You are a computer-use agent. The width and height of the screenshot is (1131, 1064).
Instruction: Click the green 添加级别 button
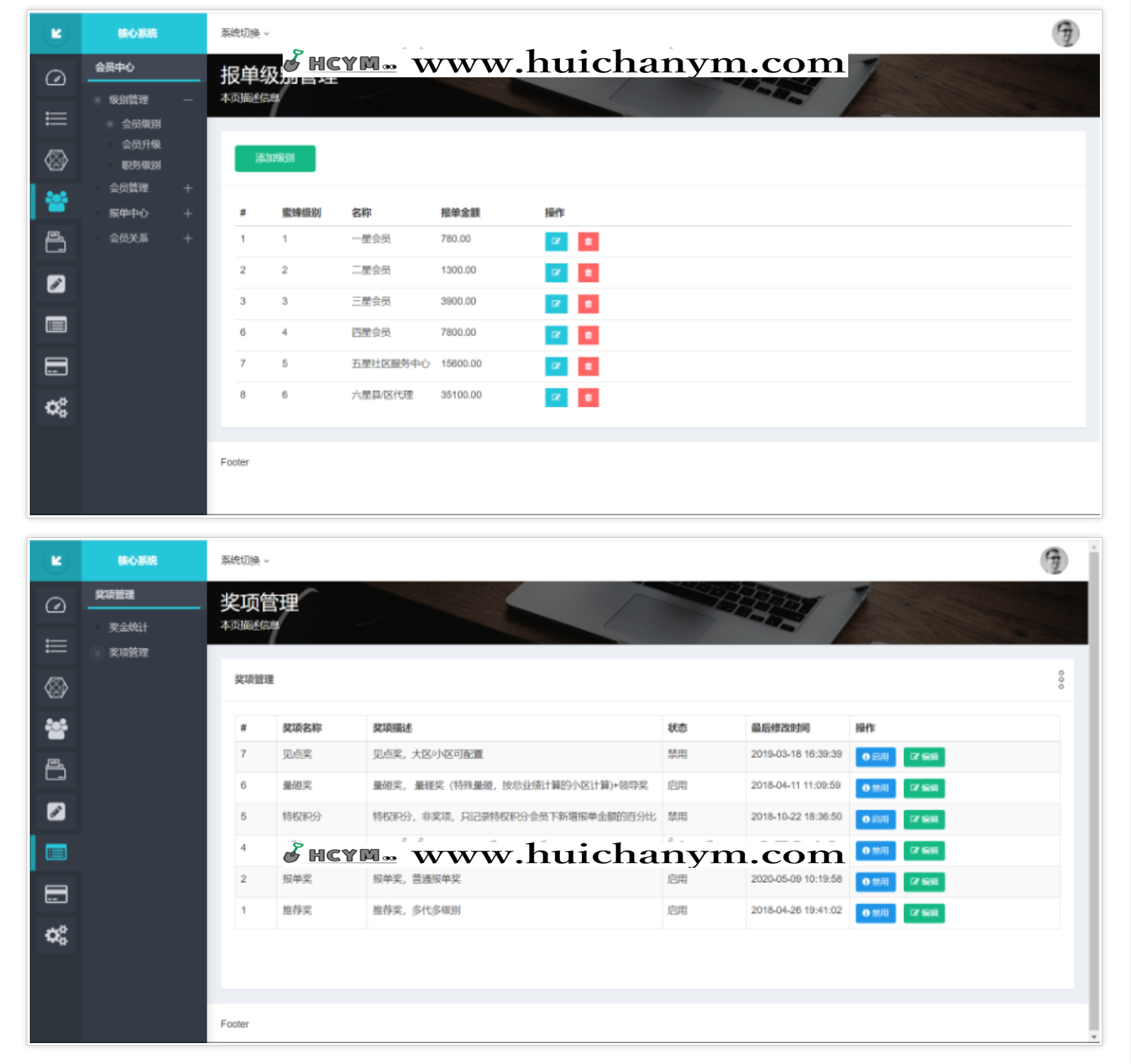pos(275,158)
